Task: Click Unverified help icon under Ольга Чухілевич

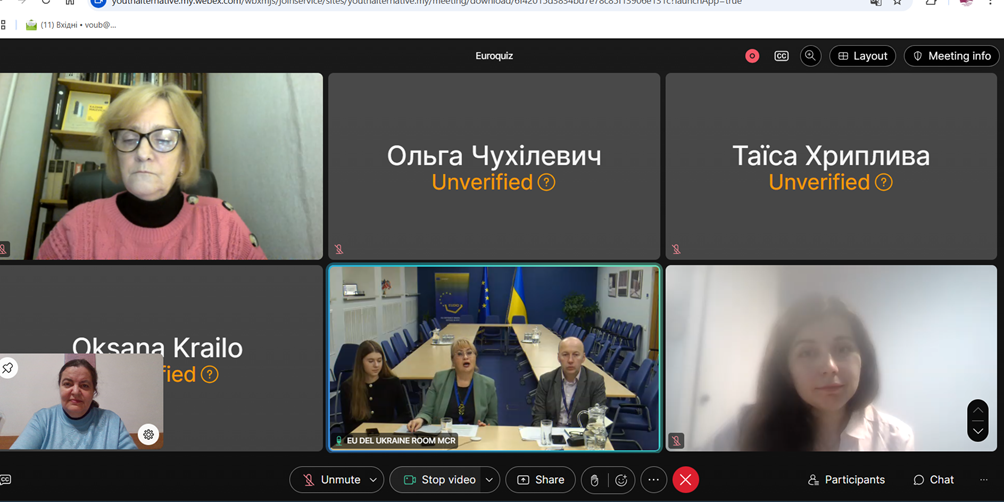Action: click(x=546, y=182)
